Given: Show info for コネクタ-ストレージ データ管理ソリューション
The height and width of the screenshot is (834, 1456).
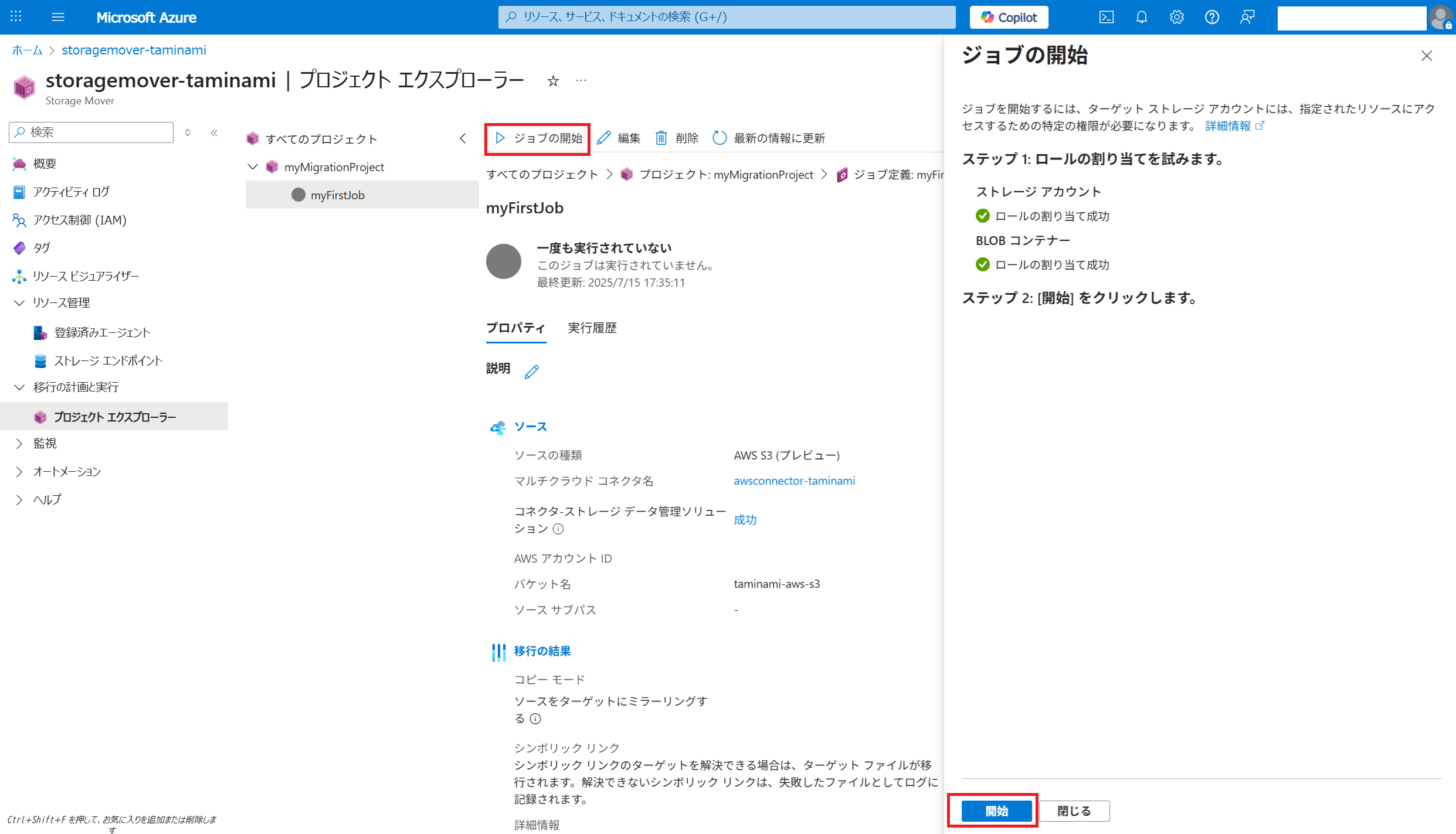Looking at the screenshot, I should [558, 529].
